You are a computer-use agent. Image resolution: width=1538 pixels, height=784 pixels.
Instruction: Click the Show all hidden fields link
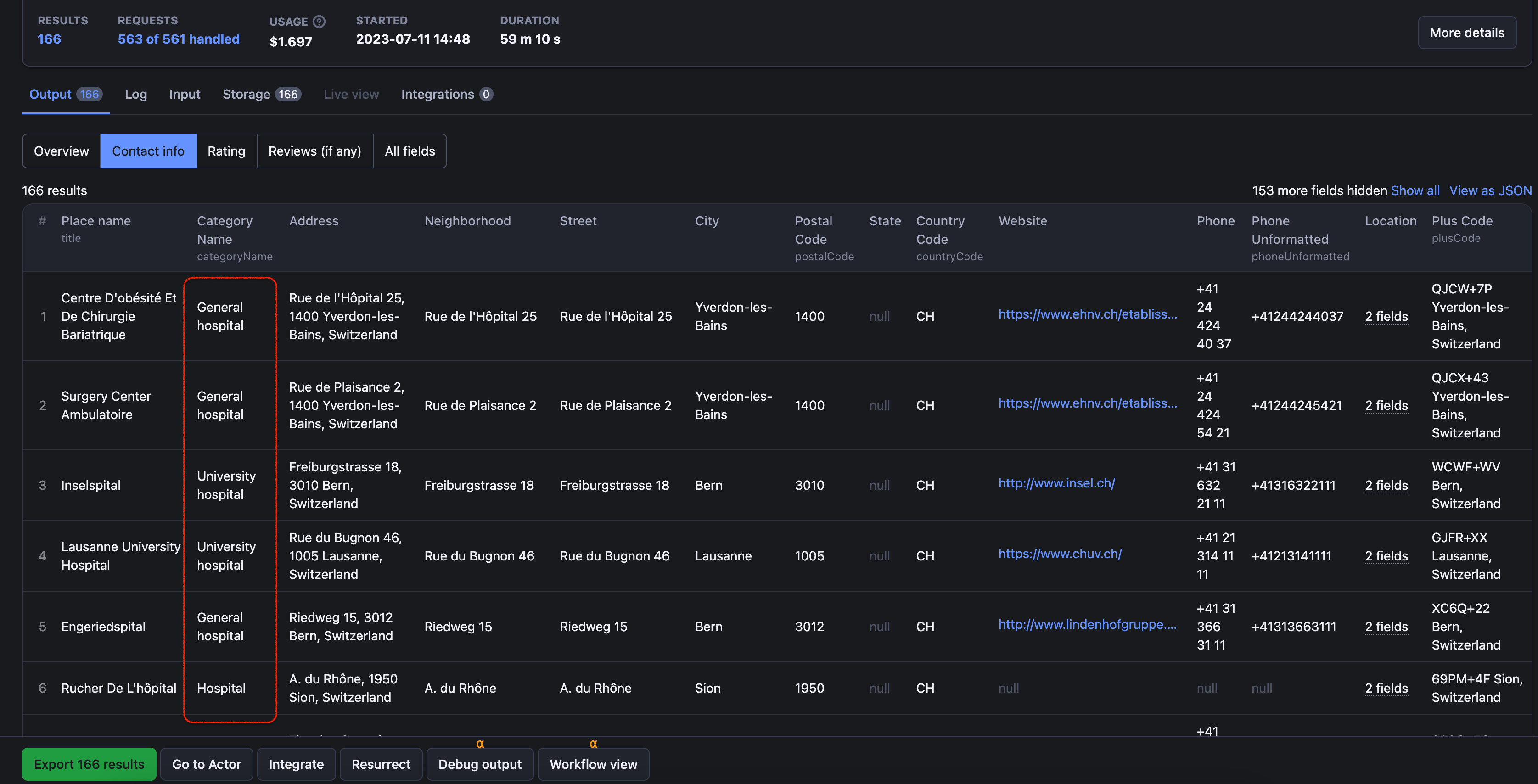click(1415, 190)
